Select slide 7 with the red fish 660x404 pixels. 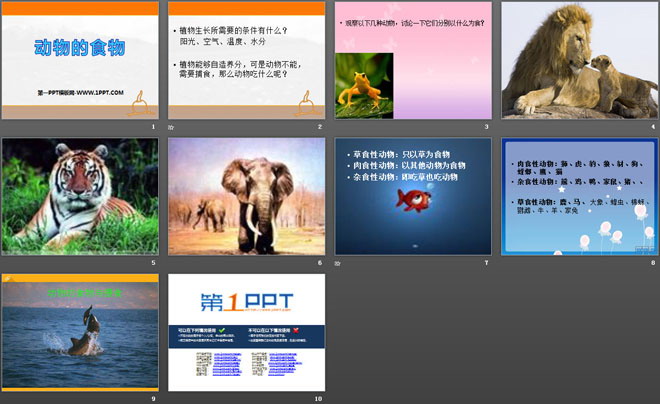pos(413,197)
